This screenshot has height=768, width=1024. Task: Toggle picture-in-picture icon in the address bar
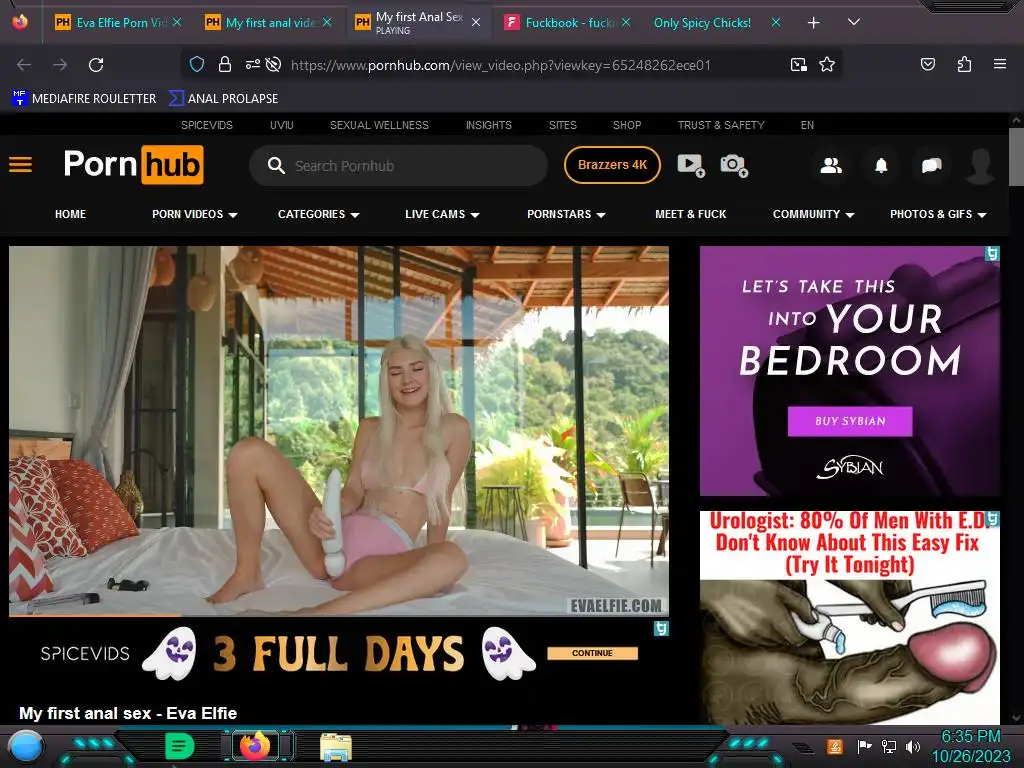[798, 65]
